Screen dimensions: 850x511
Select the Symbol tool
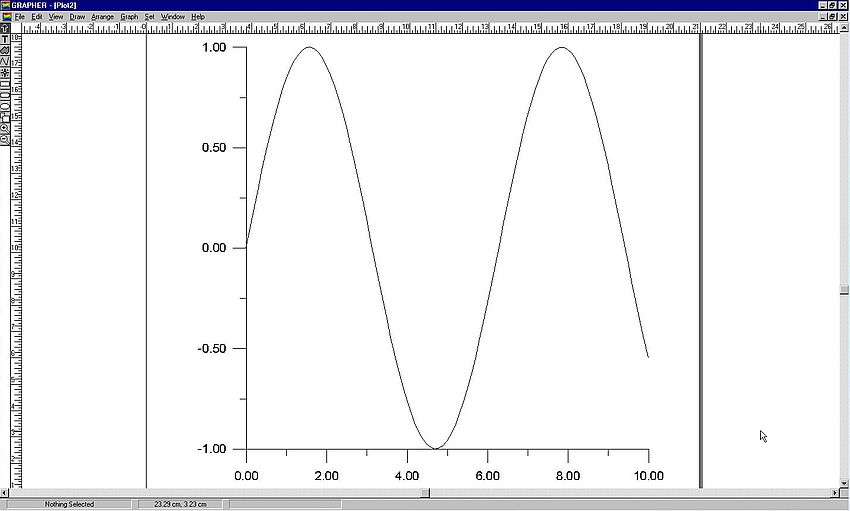click(5, 73)
